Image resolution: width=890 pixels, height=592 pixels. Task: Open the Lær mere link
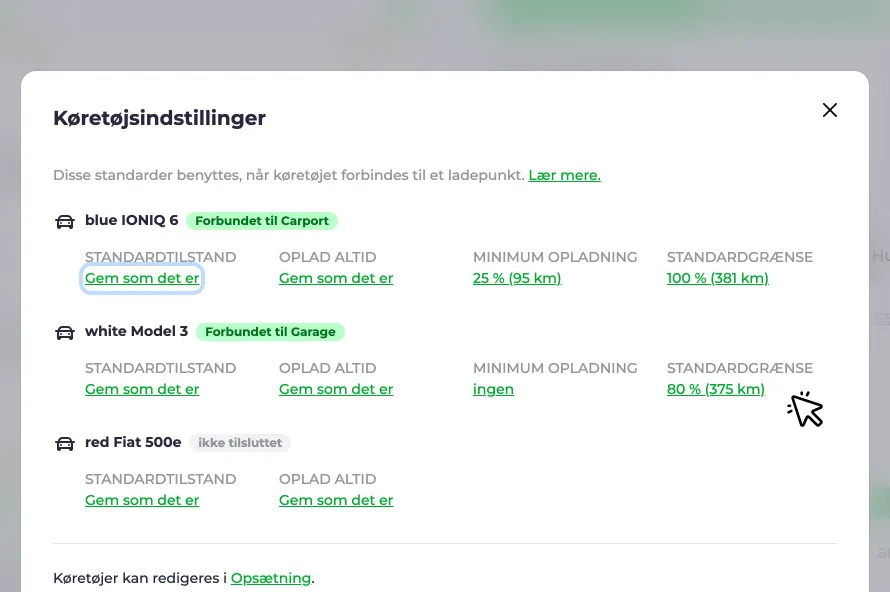click(564, 175)
